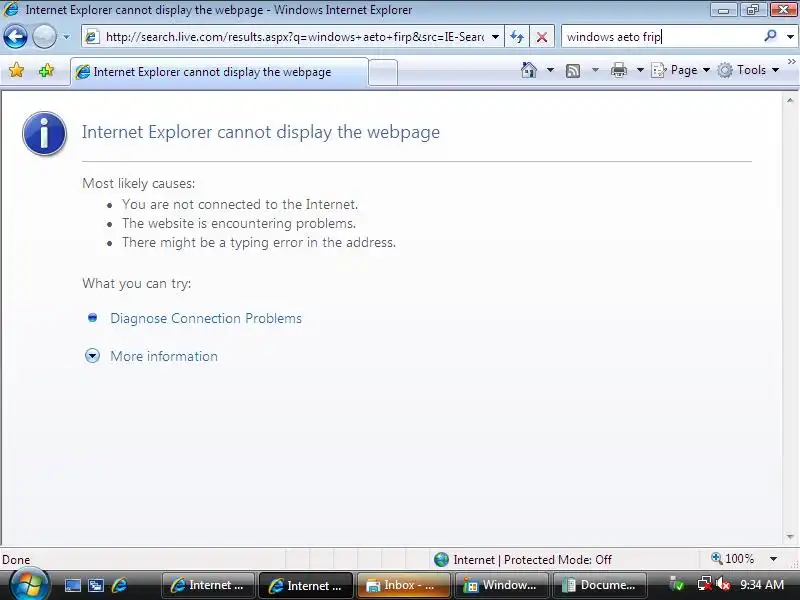Expand the More information section
Screen dimensions: 800x600
point(164,356)
